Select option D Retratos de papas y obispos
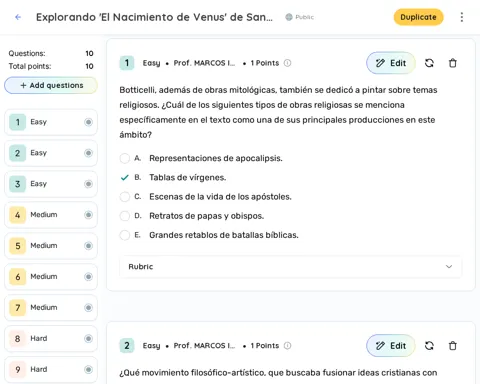 pos(125,216)
